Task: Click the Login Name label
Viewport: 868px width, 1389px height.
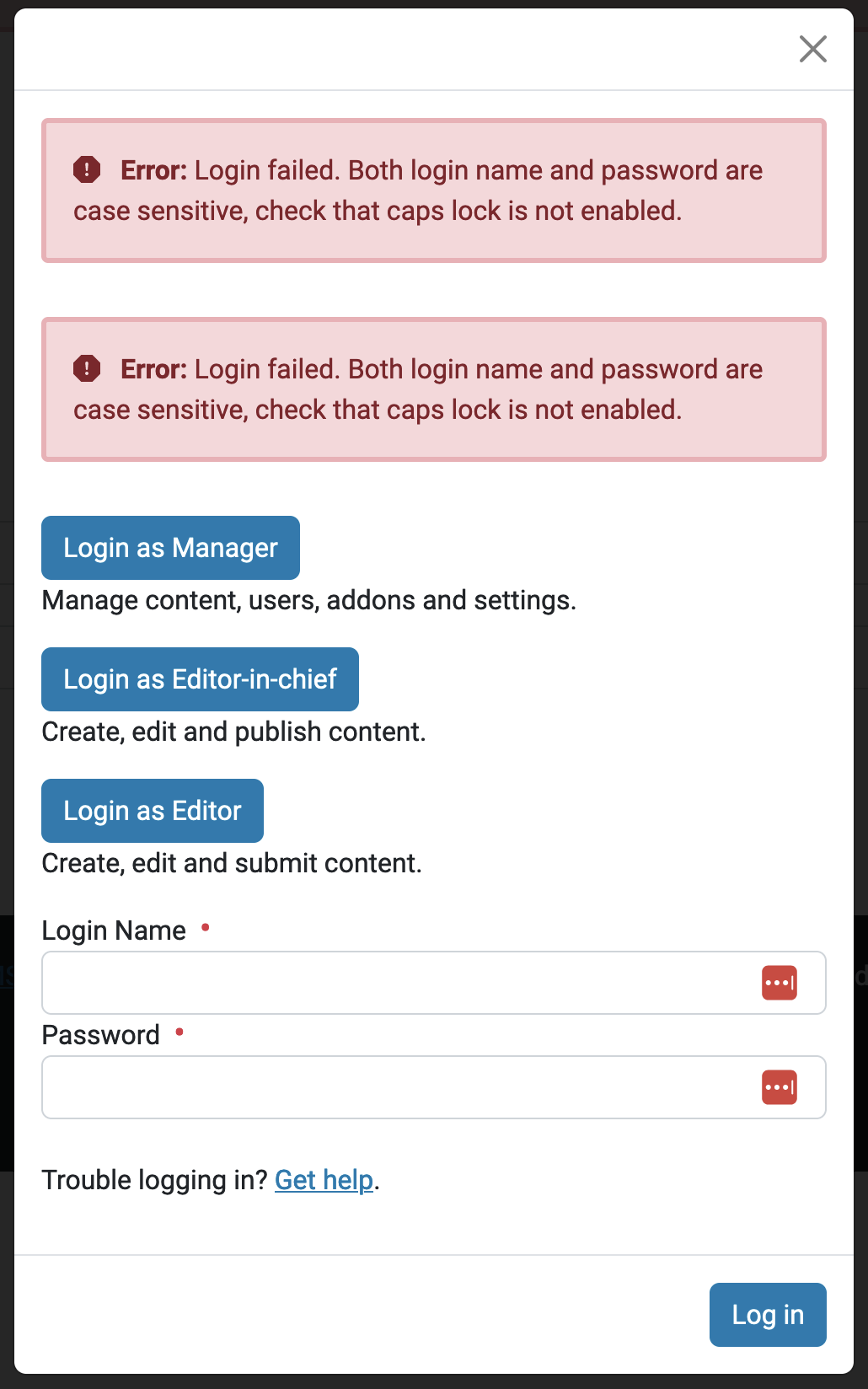Action: (114, 930)
